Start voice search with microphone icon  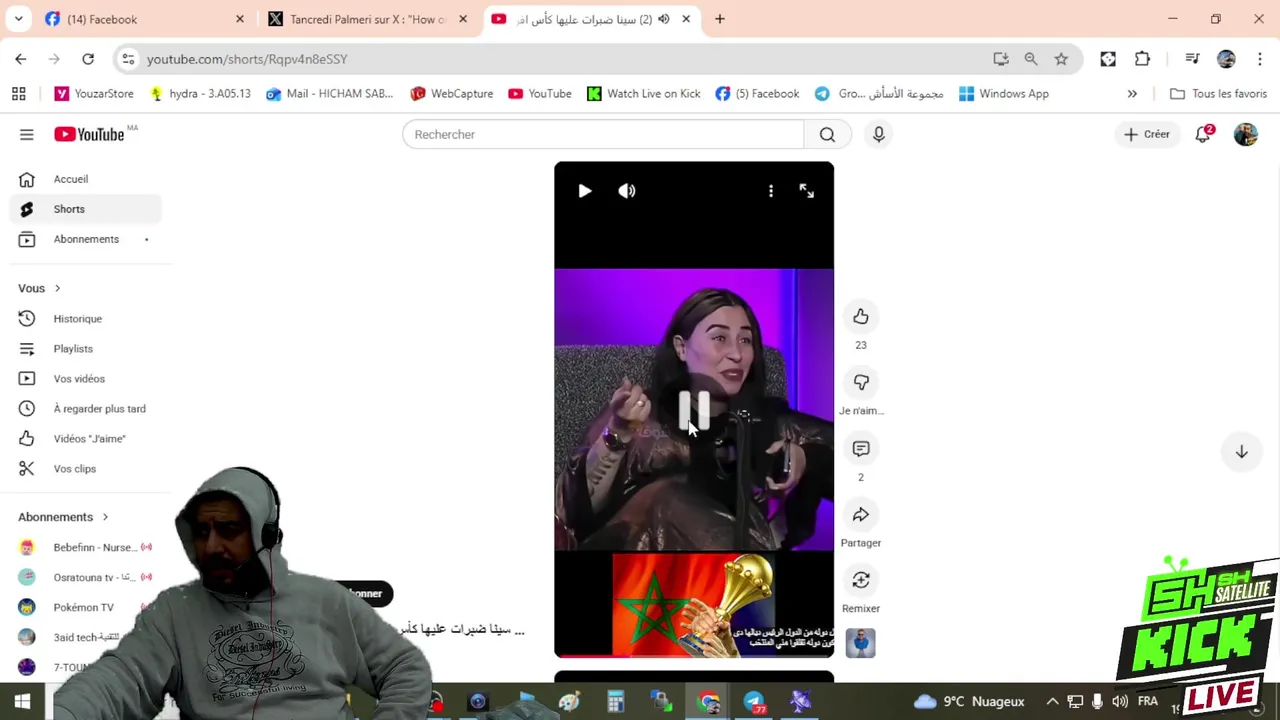(879, 134)
